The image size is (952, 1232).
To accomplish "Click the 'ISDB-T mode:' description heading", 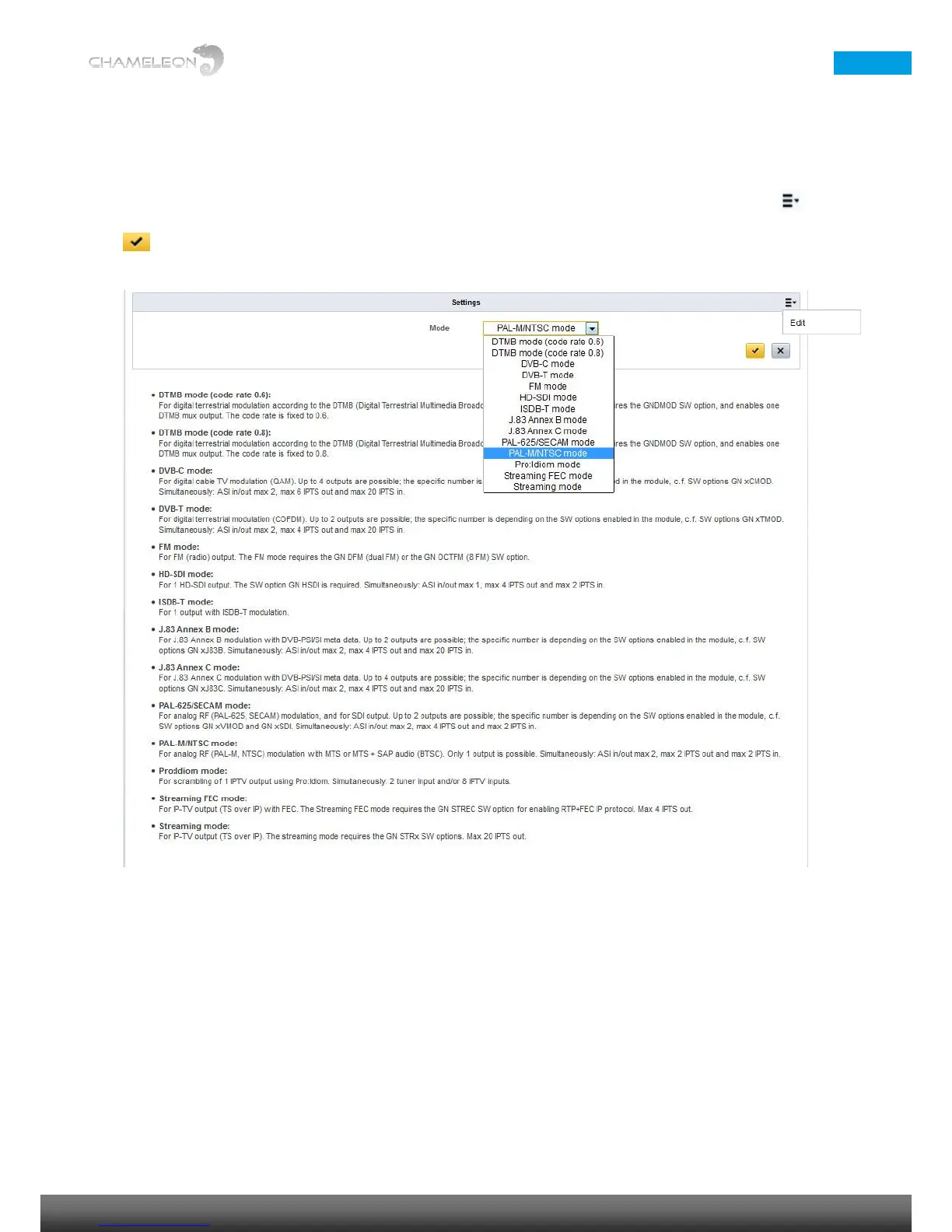I will pos(186,602).
